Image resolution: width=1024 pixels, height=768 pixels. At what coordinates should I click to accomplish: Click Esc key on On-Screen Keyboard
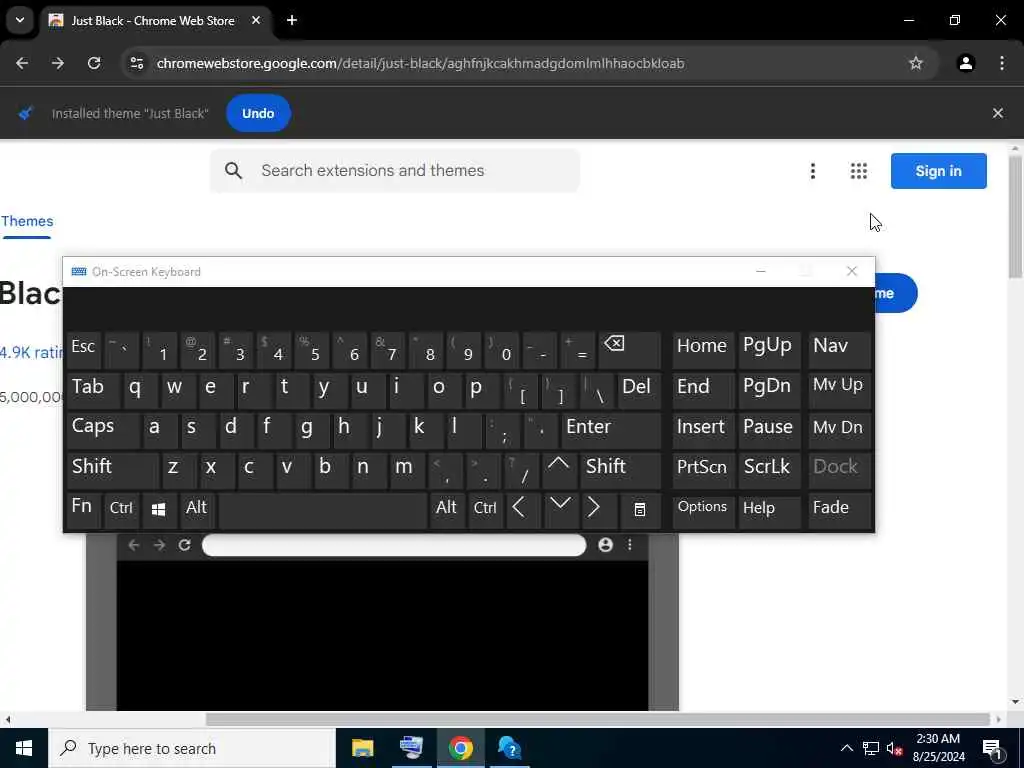pyautogui.click(x=84, y=350)
